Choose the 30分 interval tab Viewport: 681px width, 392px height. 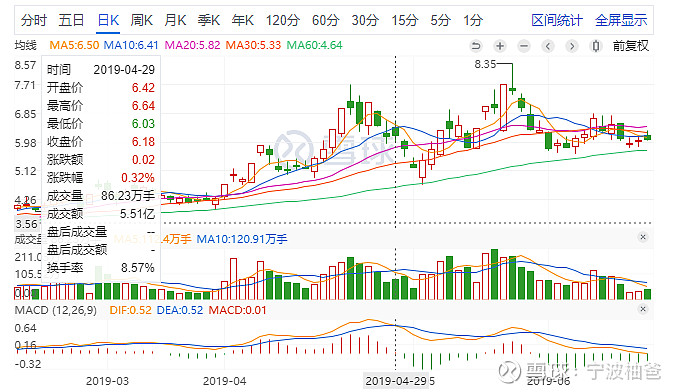point(365,20)
